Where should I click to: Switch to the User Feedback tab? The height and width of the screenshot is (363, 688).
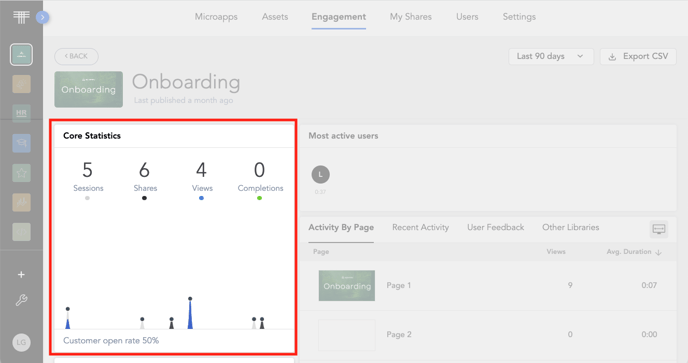[x=495, y=227]
